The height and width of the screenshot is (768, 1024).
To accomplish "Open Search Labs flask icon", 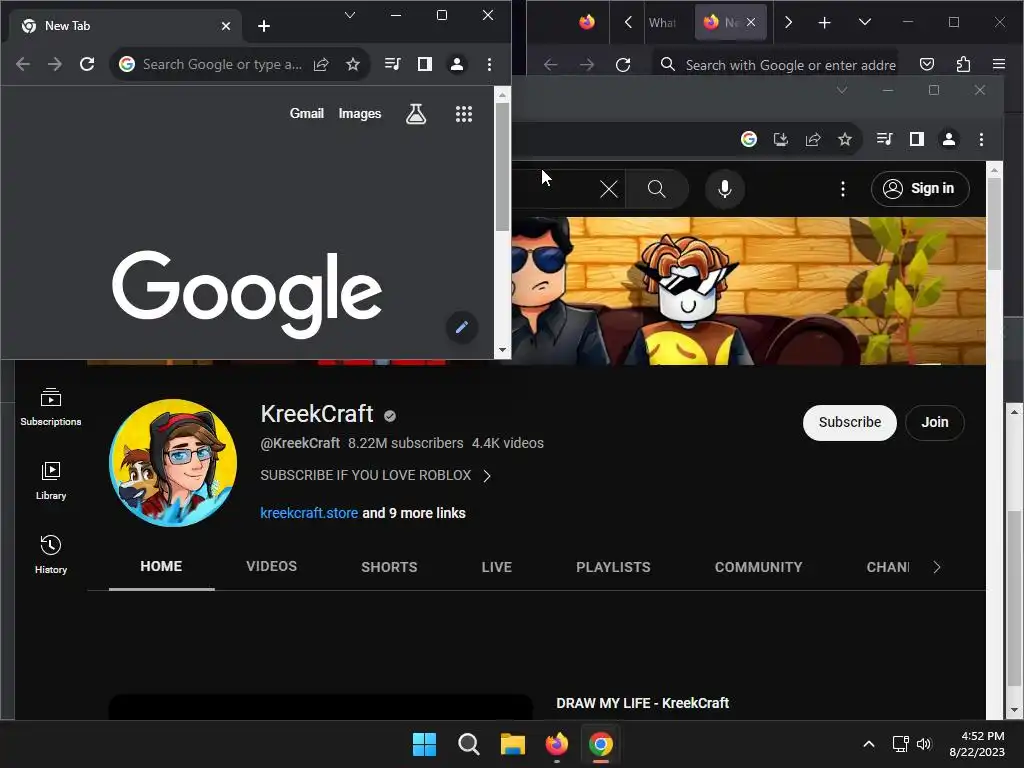I will click(416, 114).
